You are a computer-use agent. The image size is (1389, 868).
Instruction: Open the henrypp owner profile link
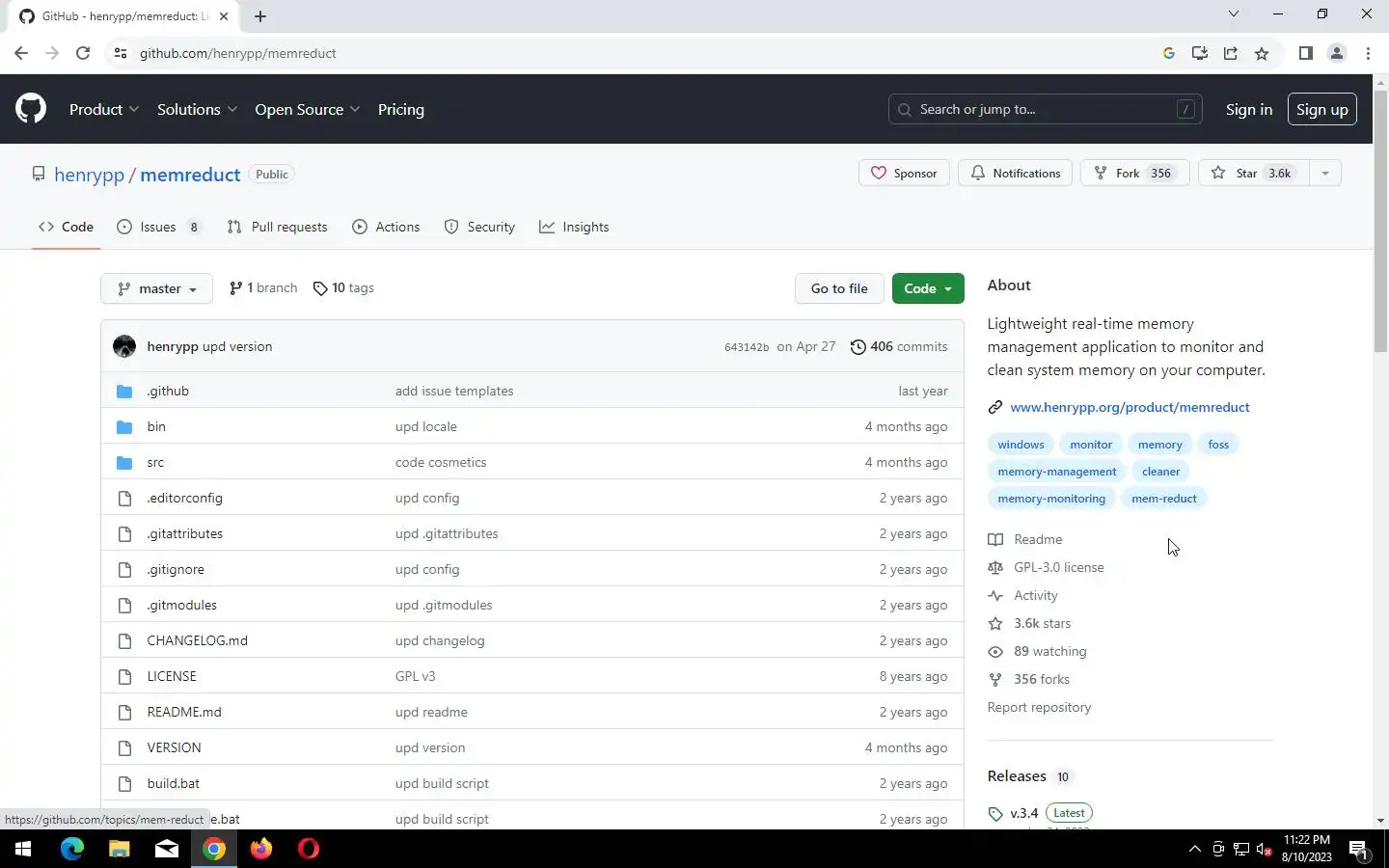[x=89, y=175]
